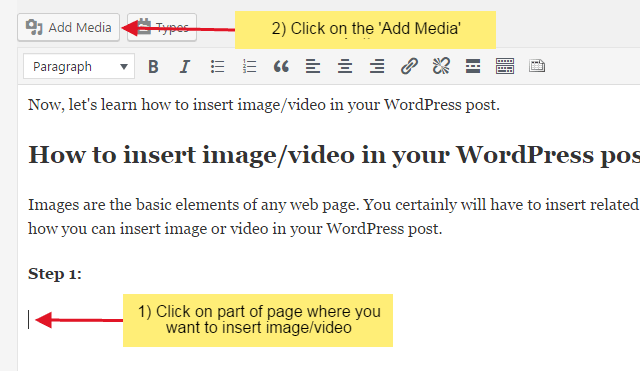Toggle the toolbar kitchen sink icon
This screenshot has width=640, height=371.
[505, 66]
